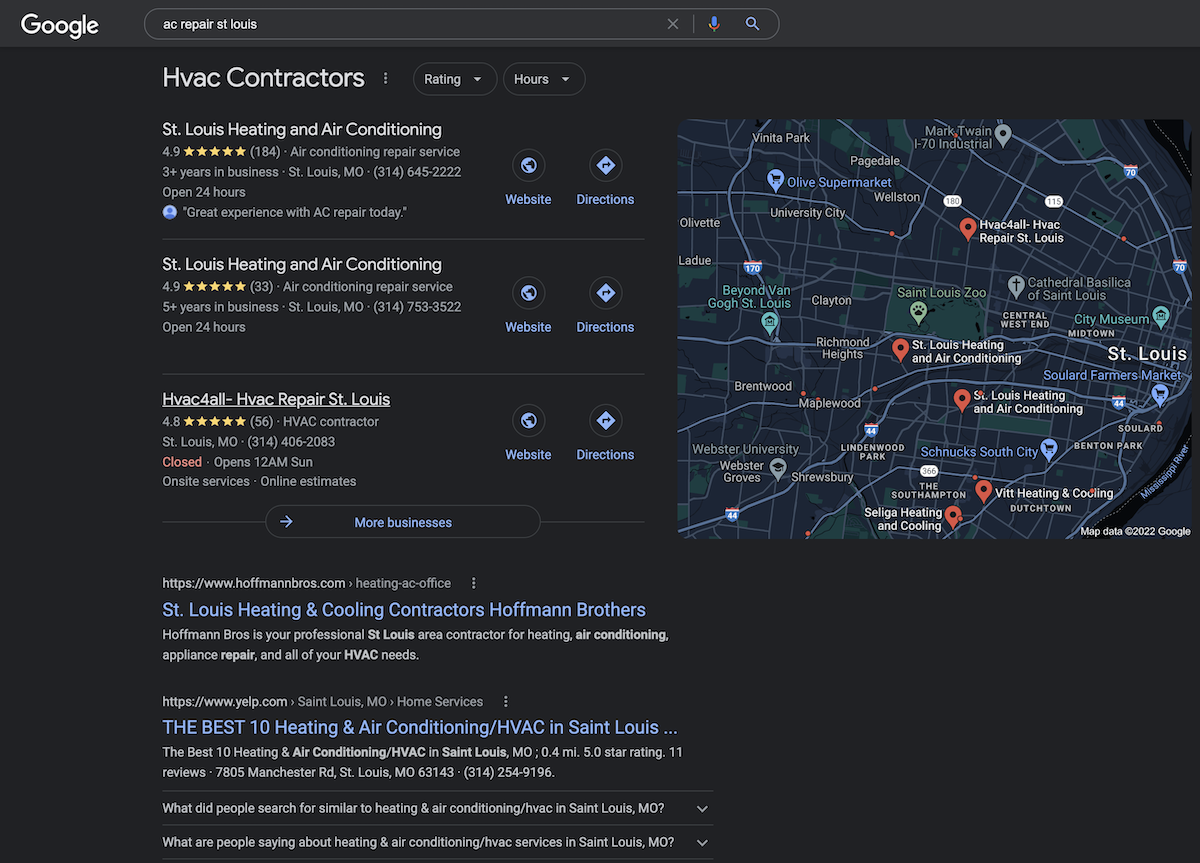Click three-dot menu next to yelp.com URL
The image size is (1200, 863).
(506, 701)
